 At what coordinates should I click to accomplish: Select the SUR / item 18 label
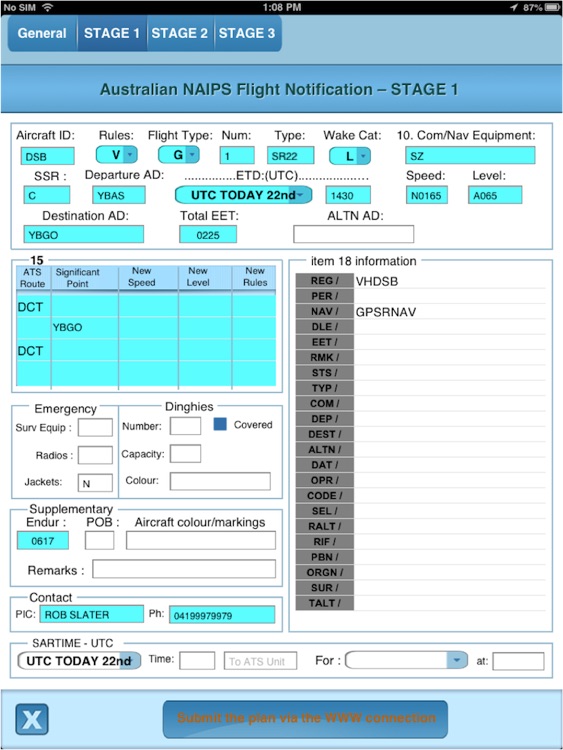click(x=325, y=588)
